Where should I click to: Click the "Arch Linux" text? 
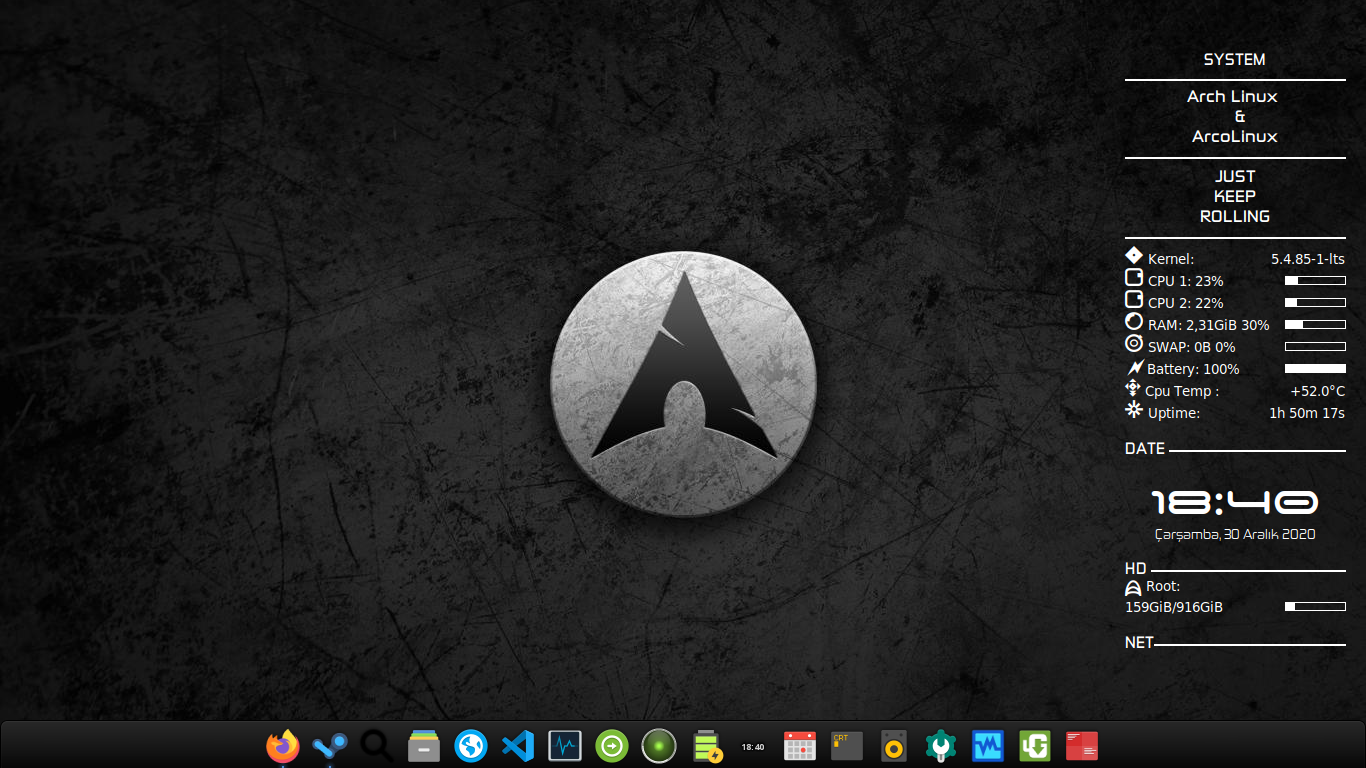click(x=1233, y=97)
